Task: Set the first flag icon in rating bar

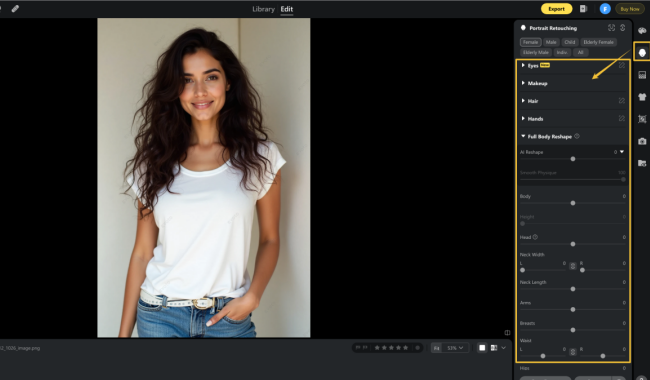Action: pyautogui.click(x=358, y=348)
